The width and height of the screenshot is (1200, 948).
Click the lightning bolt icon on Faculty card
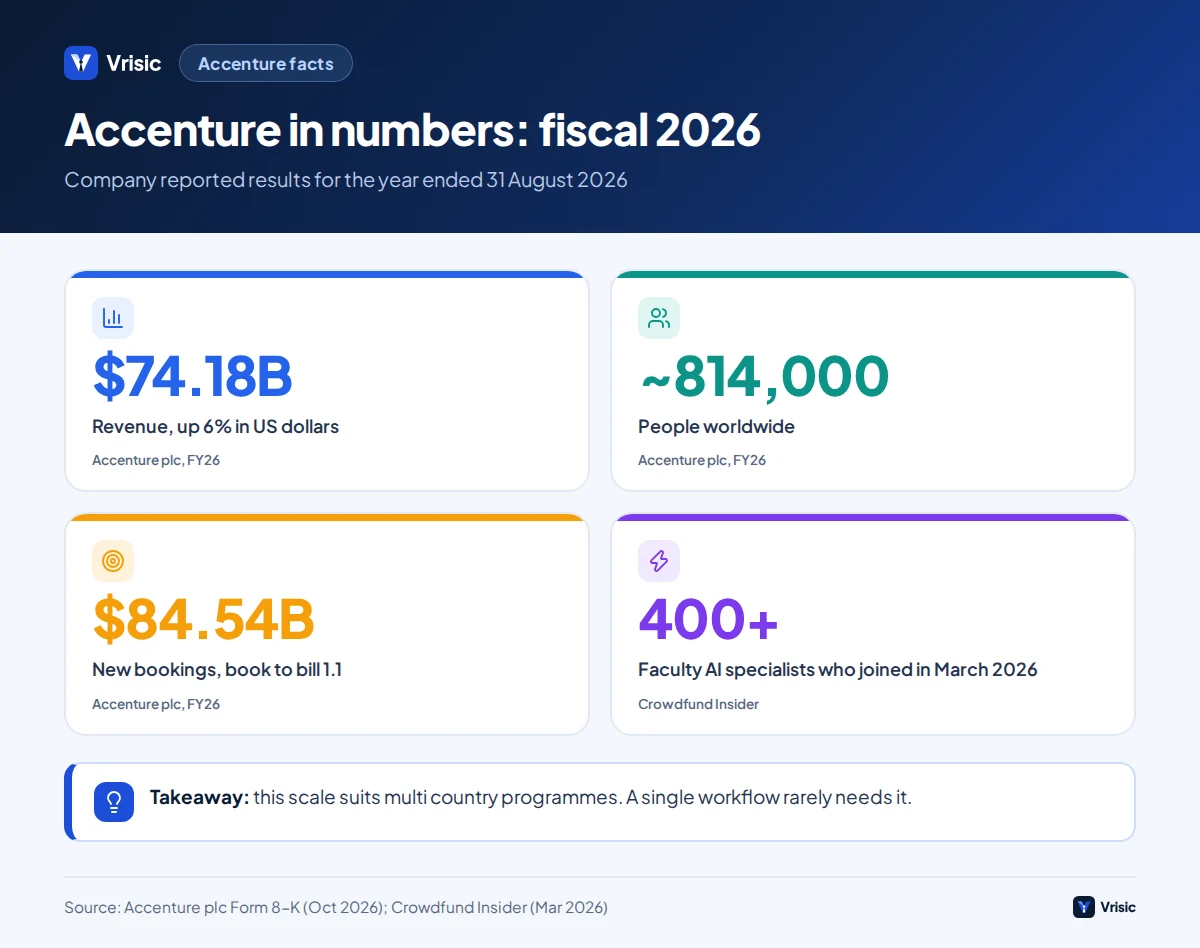659,561
